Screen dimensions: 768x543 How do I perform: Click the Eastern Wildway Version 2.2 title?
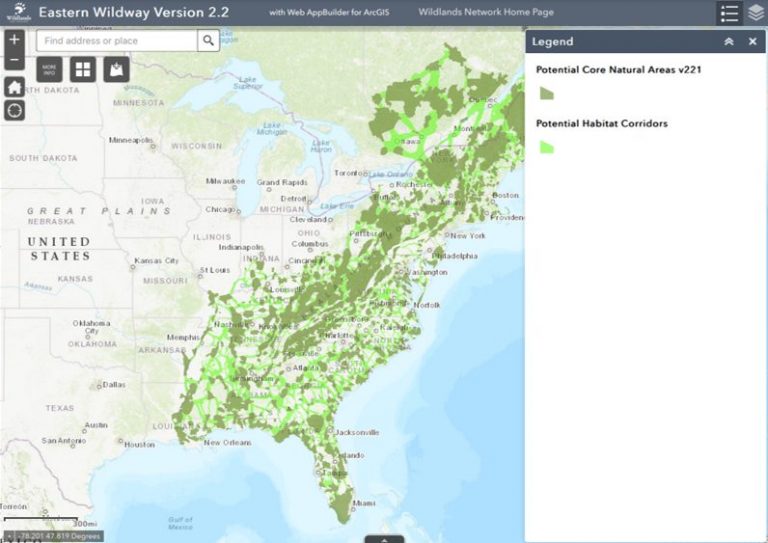tap(134, 12)
